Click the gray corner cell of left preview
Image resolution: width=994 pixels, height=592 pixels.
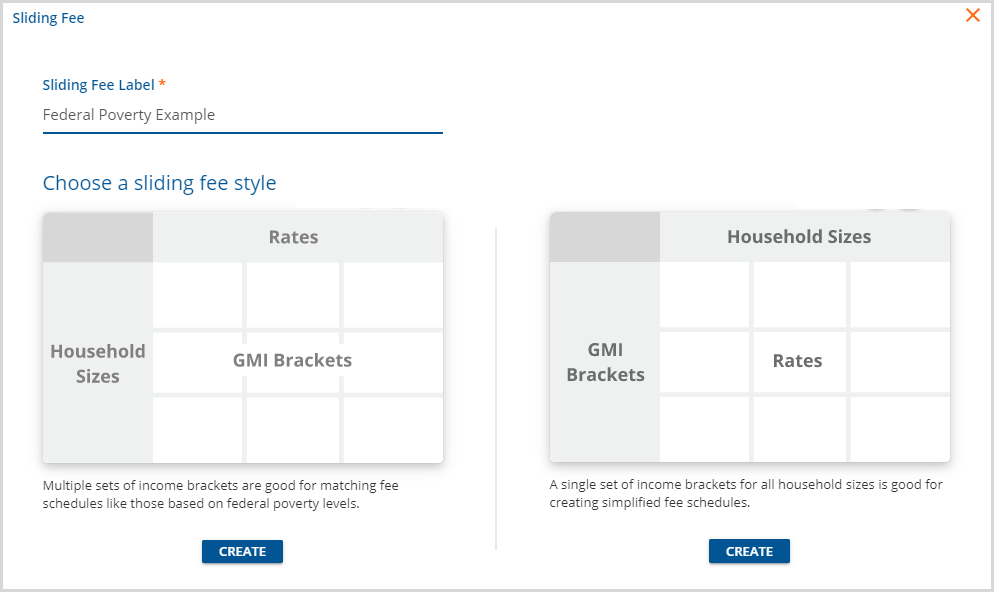click(x=98, y=237)
